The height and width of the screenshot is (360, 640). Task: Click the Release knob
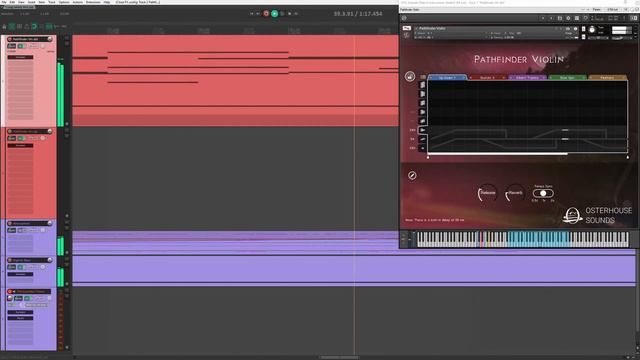(x=487, y=193)
